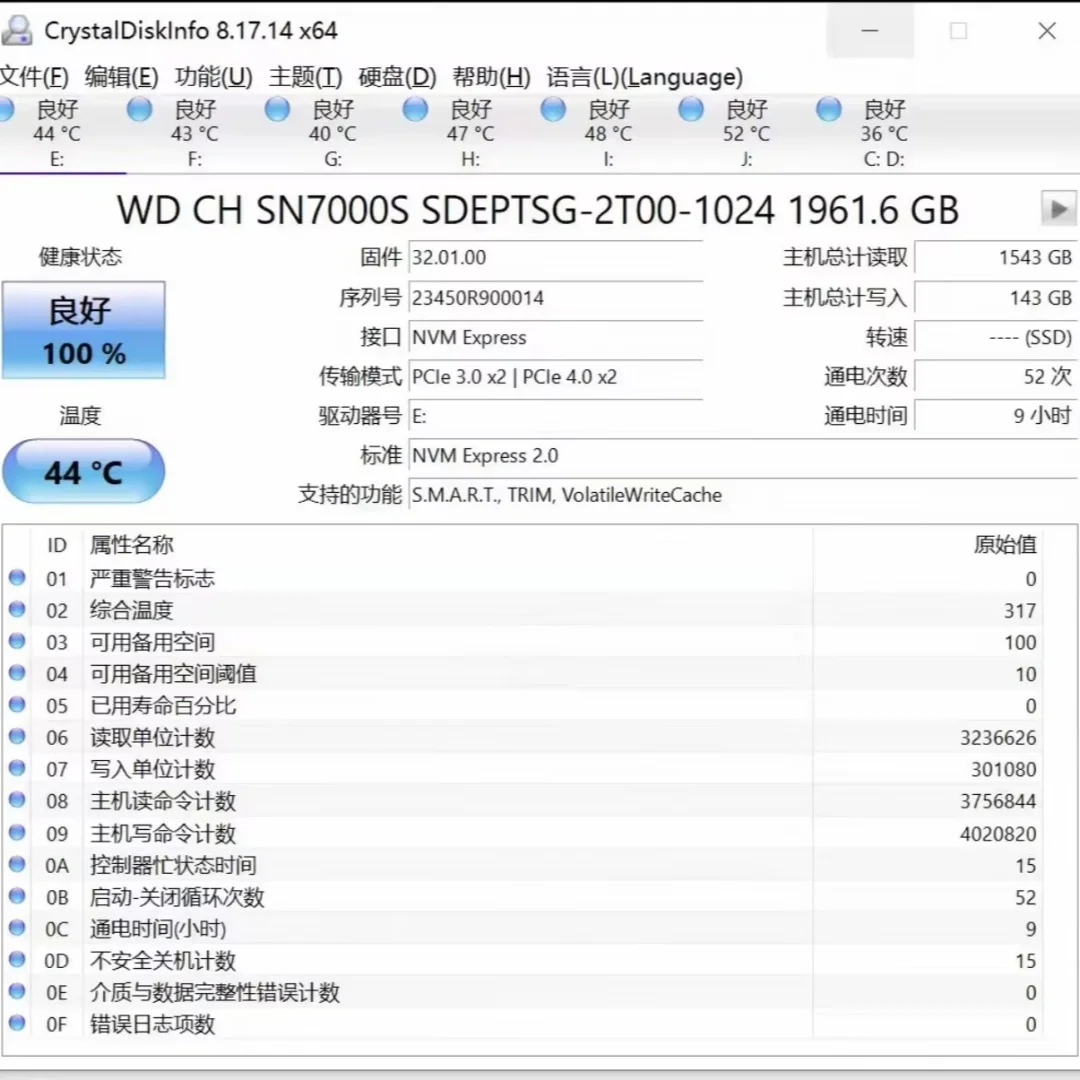Close the CrystalDiskInfo window
1080x1080 pixels.
1047,30
